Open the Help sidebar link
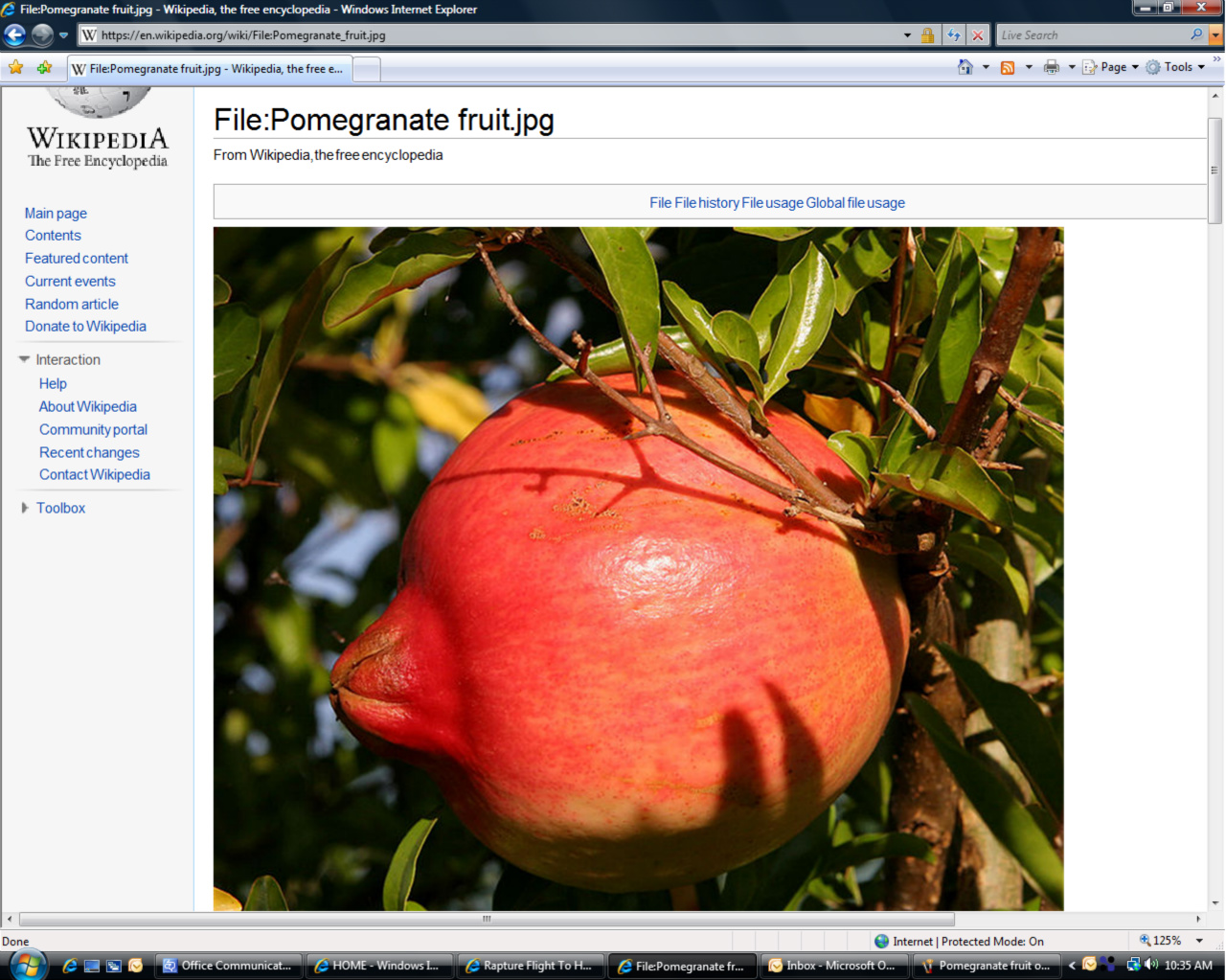Viewport: 1226px width, 980px height. (53, 384)
